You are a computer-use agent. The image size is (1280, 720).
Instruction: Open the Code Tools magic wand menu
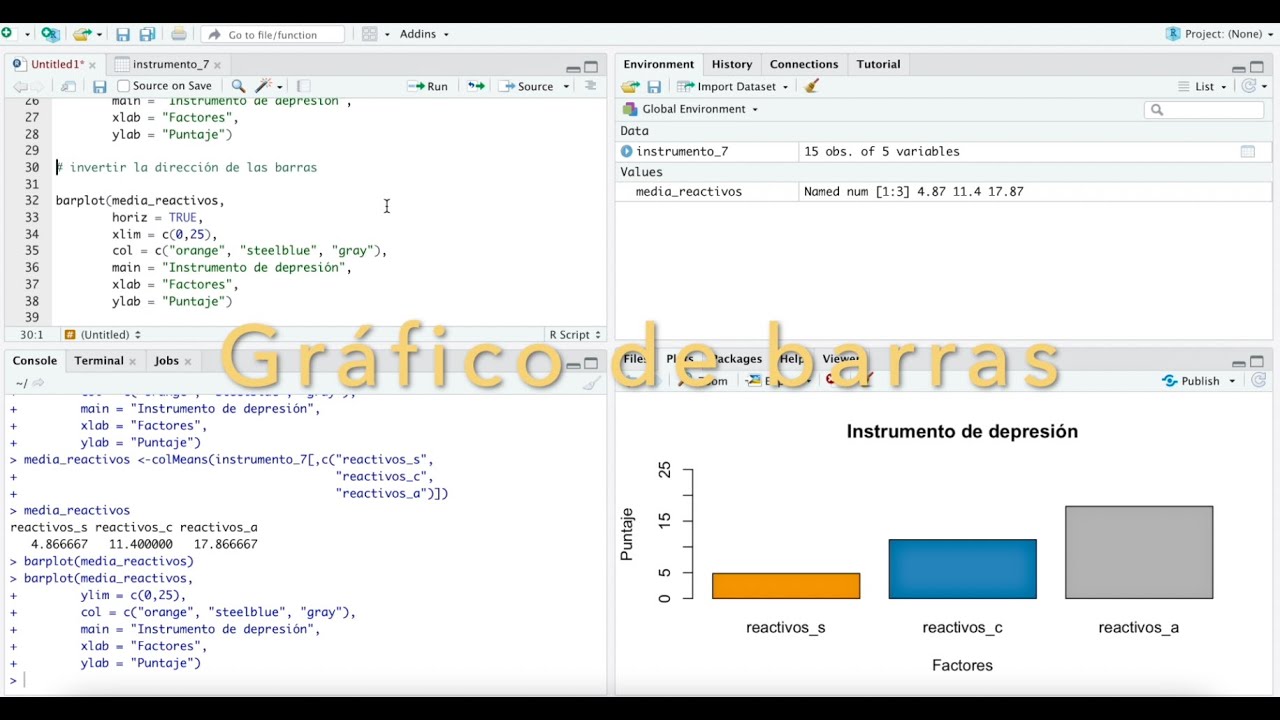268,86
